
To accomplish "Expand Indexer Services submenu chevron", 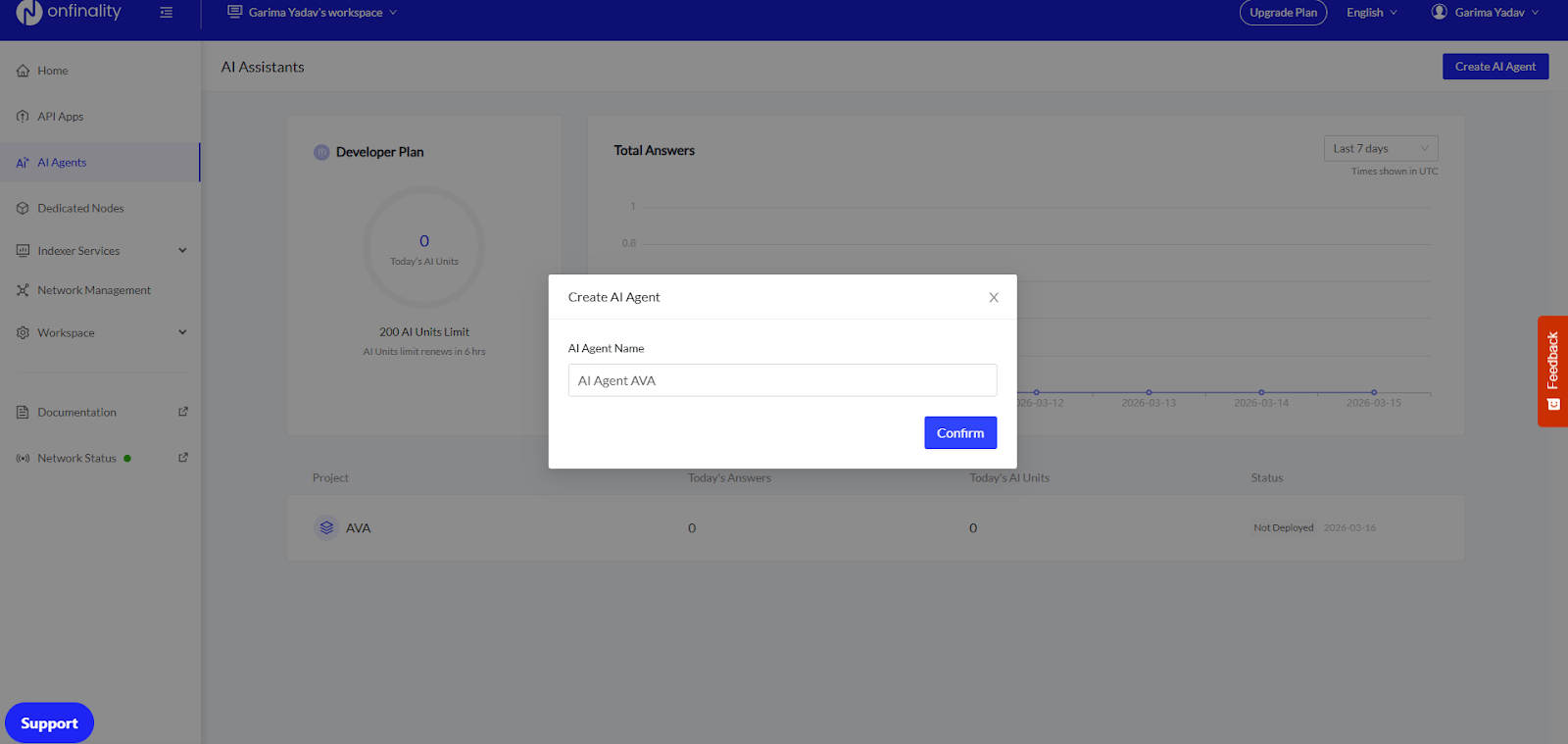I will click(182, 251).
